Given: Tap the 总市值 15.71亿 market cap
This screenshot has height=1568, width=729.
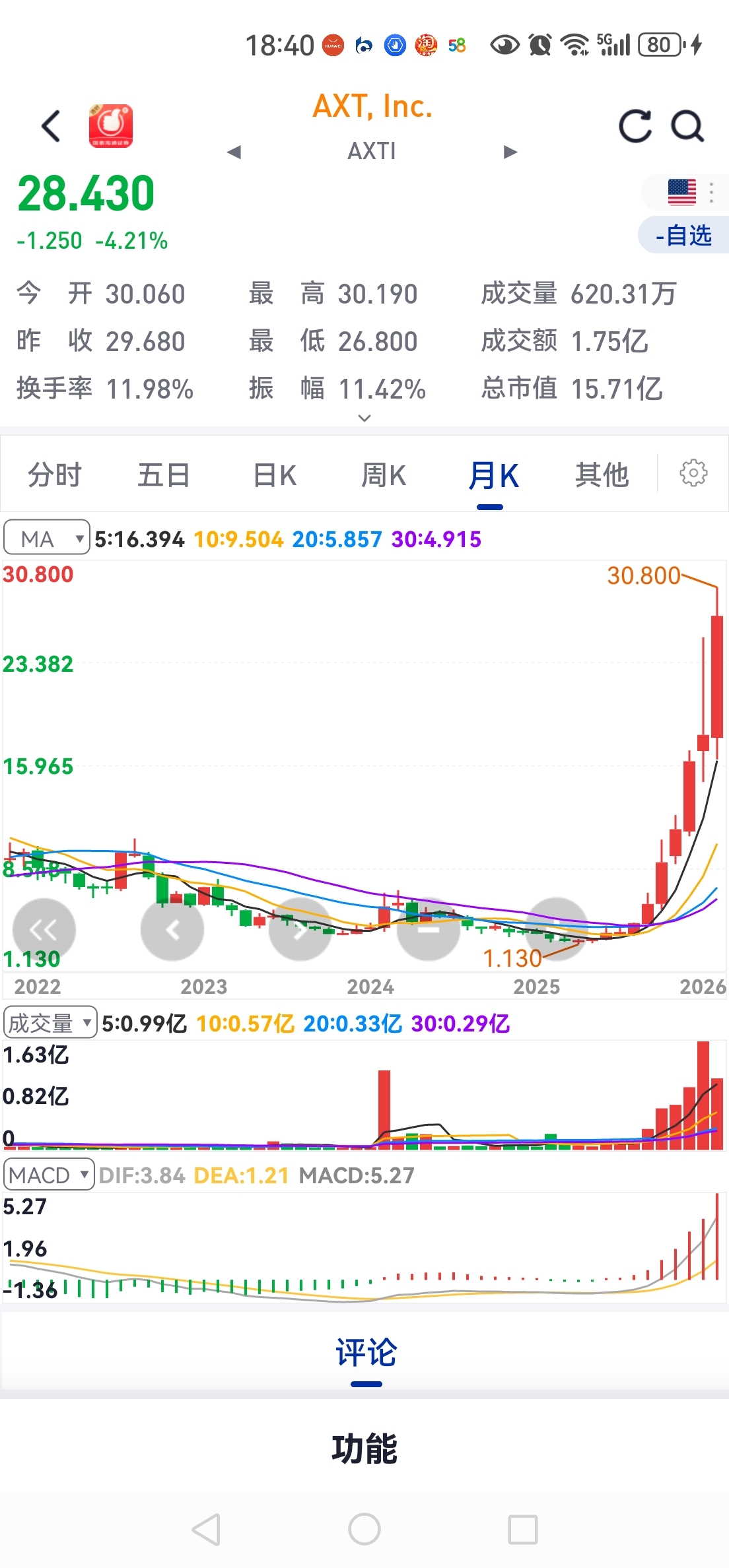Looking at the screenshot, I should [x=572, y=389].
